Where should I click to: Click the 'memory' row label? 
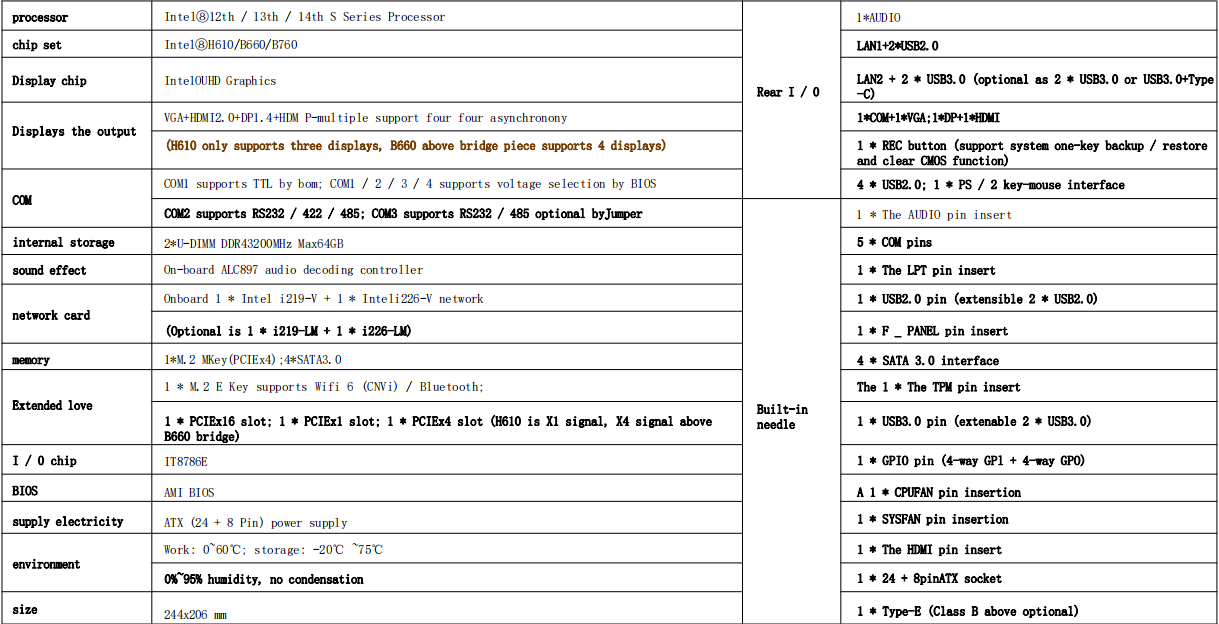pyautogui.click(x=31, y=360)
